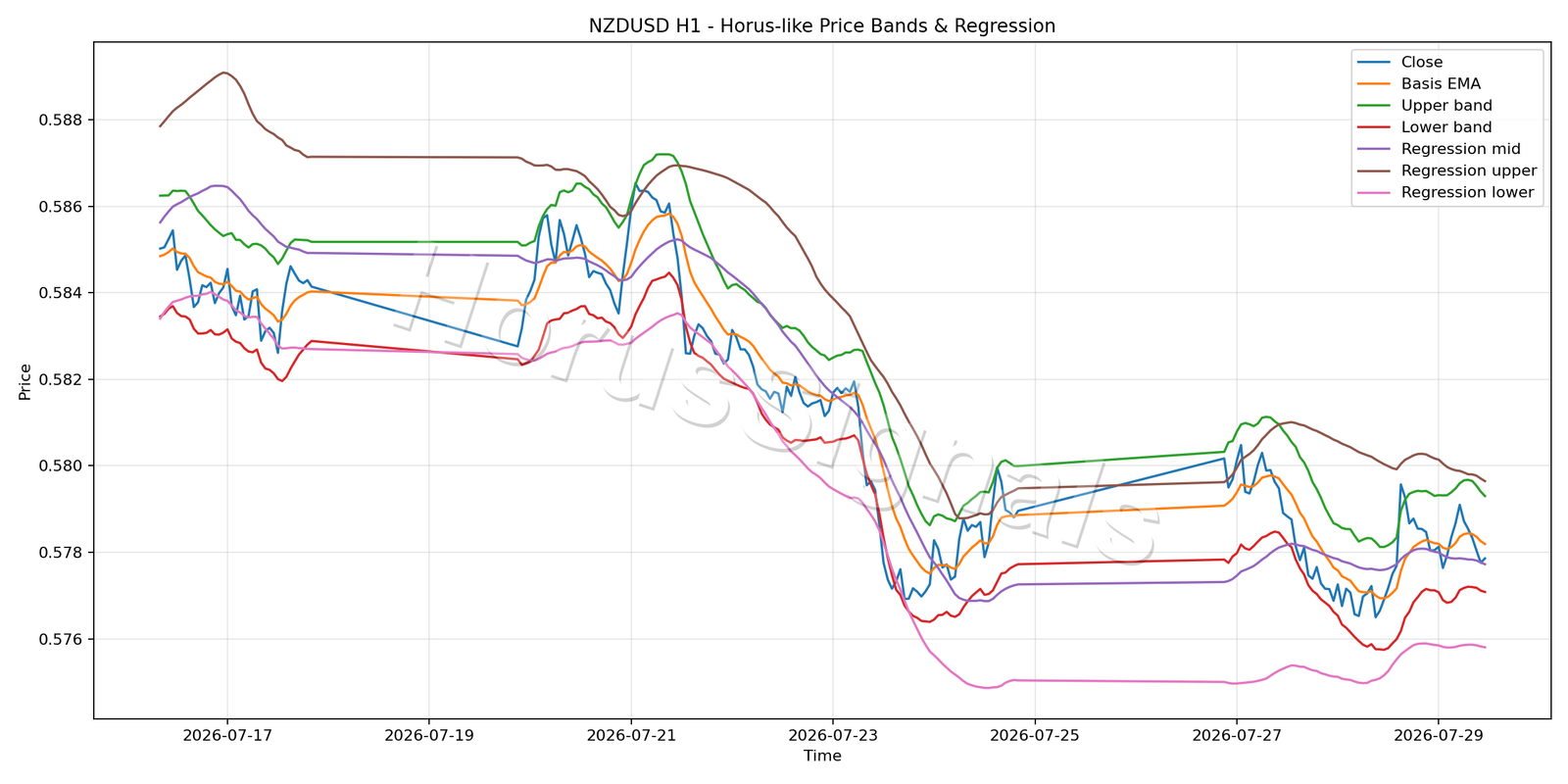Click the x-axis date 2026-07-23

pyautogui.click(x=833, y=734)
